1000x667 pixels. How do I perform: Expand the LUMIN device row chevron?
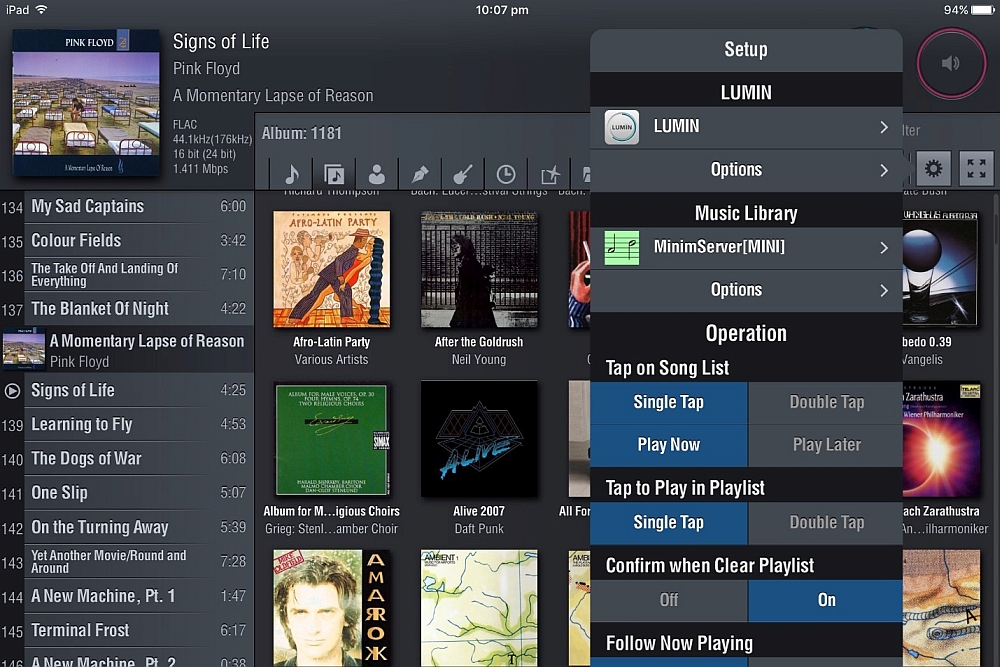[x=884, y=127]
